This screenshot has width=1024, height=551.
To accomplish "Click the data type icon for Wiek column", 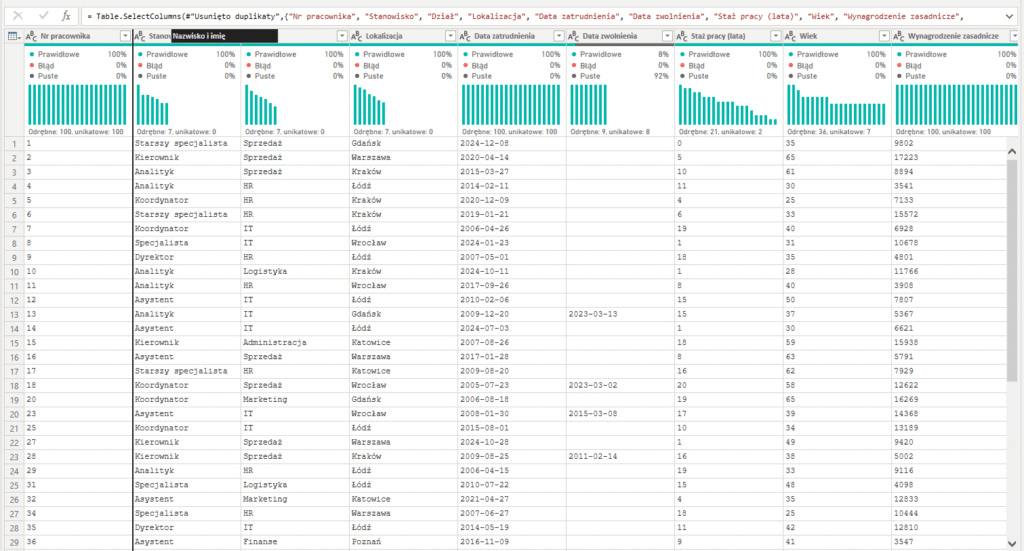I will (x=792, y=36).
